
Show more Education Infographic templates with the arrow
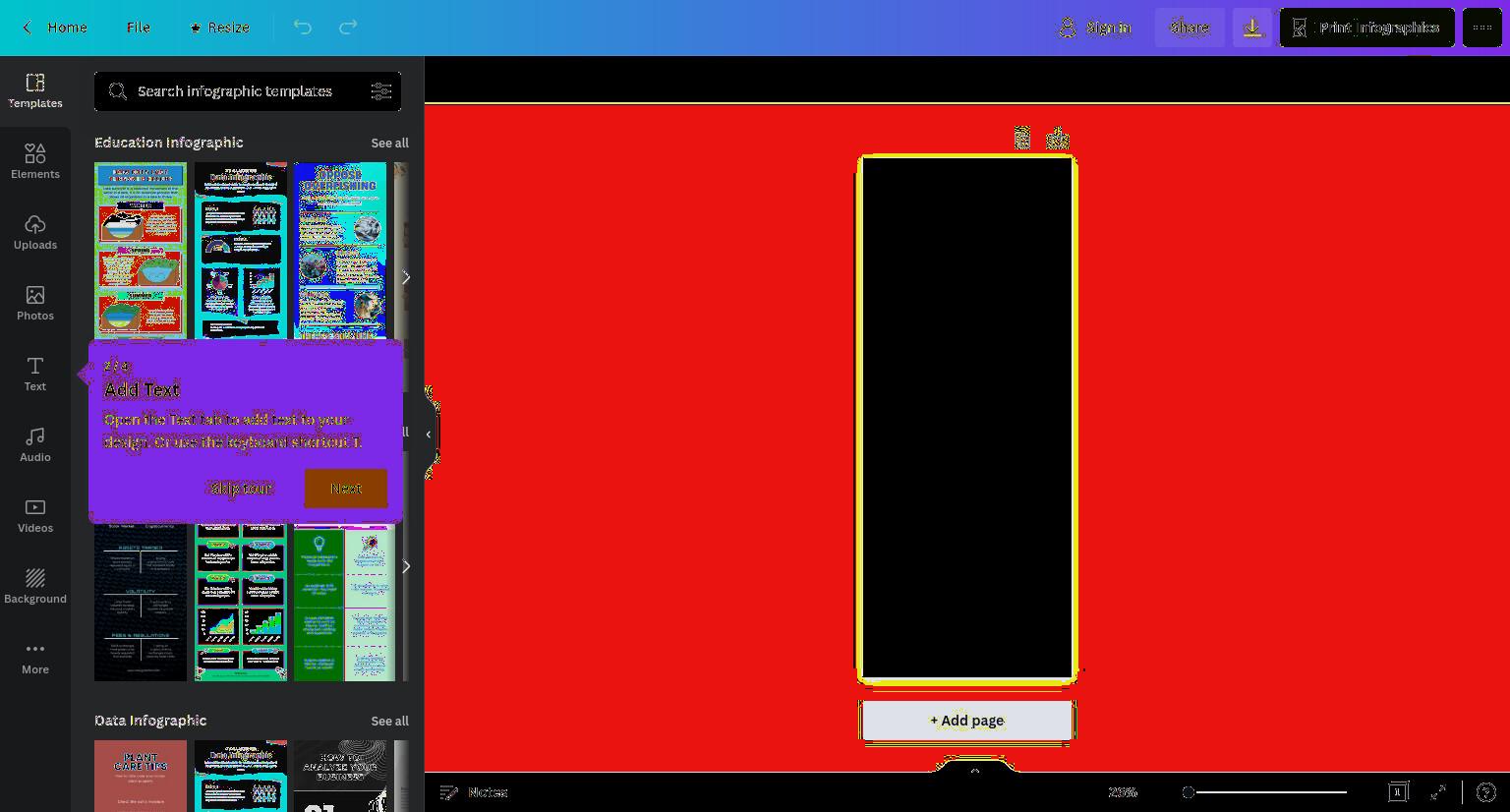pyautogui.click(x=405, y=277)
